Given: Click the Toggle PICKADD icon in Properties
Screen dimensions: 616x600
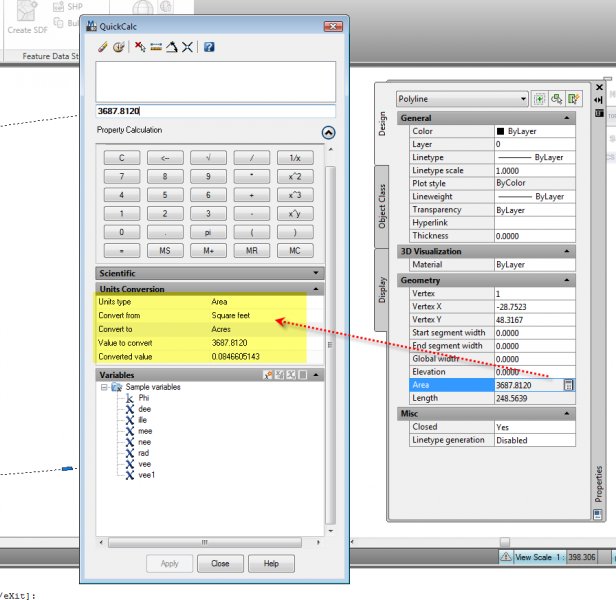Looking at the screenshot, I should (x=540, y=99).
